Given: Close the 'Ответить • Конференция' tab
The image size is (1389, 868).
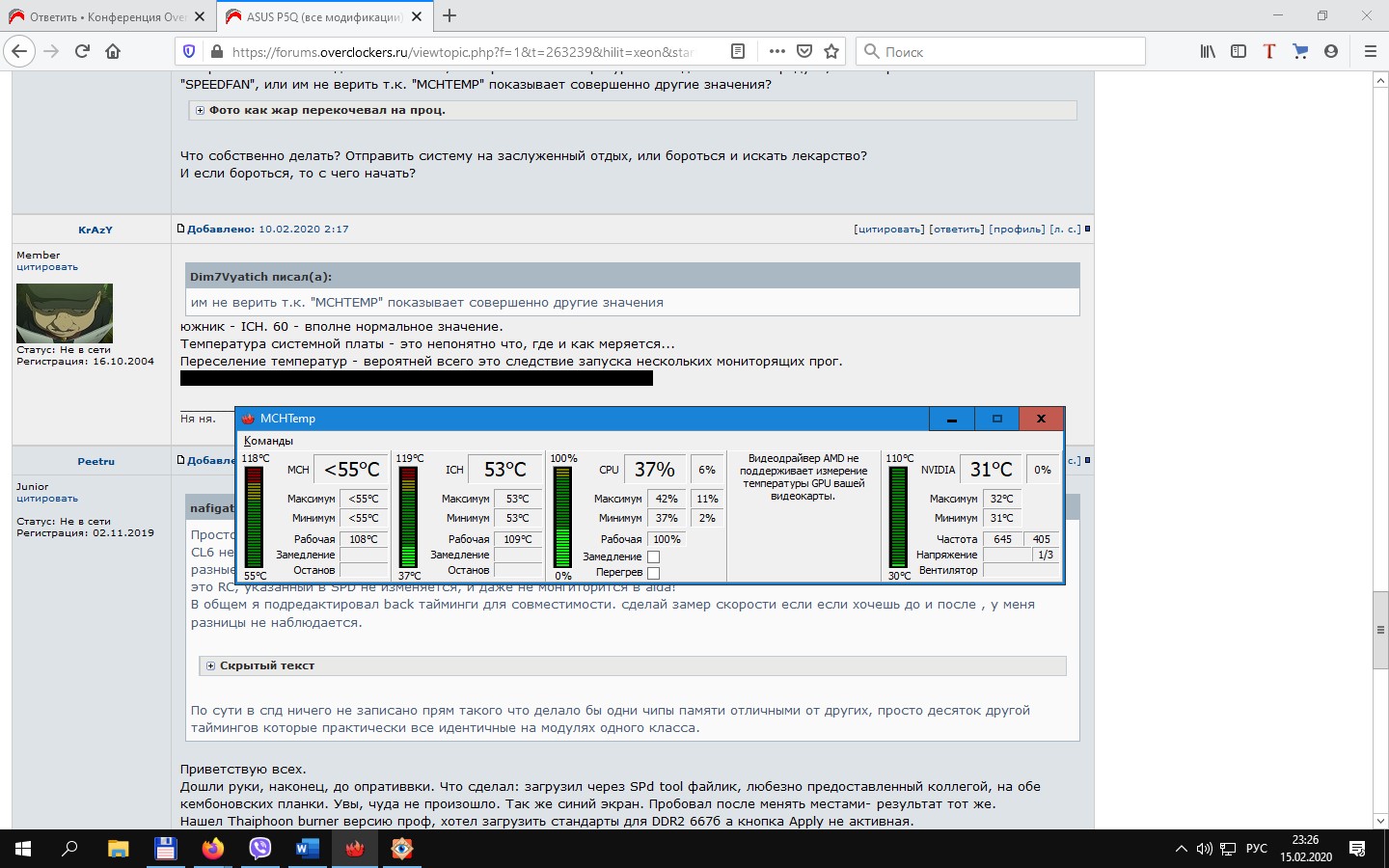Looking at the screenshot, I should pyautogui.click(x=199, y=16).
